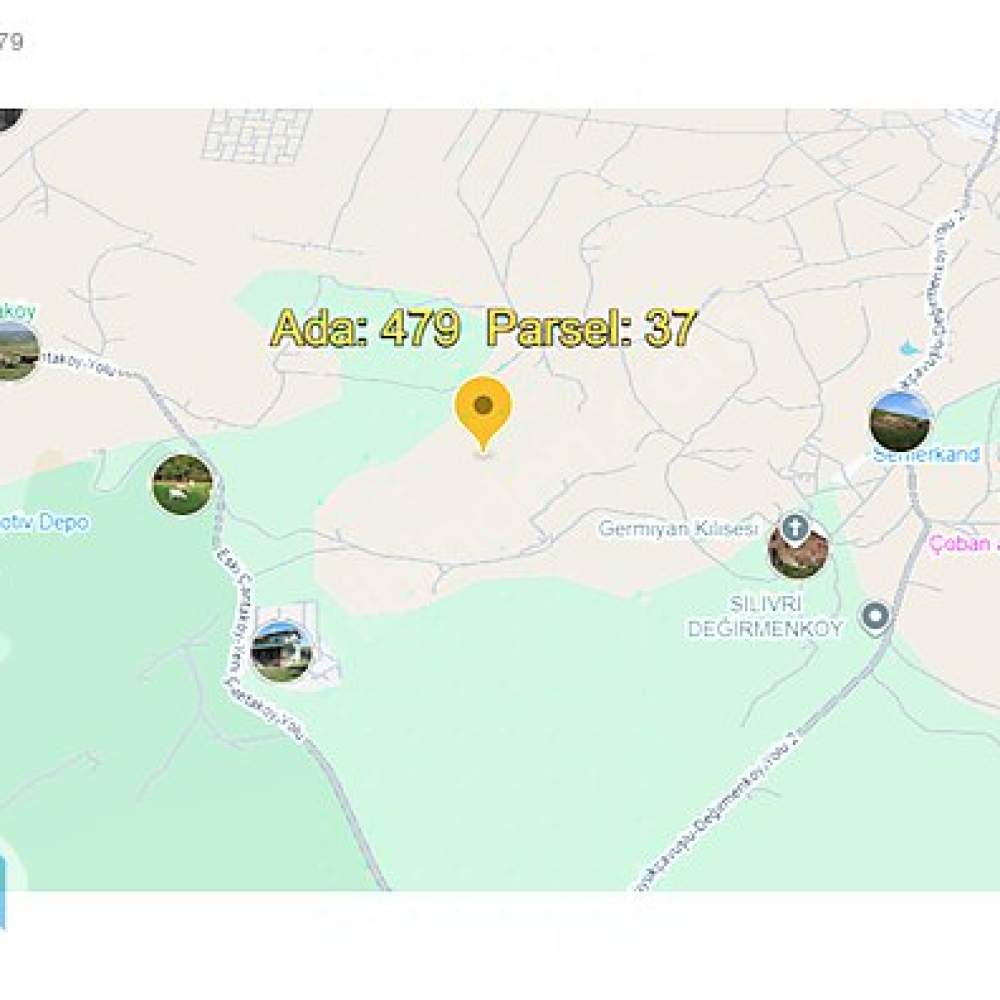Select the Silivri Değirmenköy location marker icon
1000x1000 pixels.
(x=876, y=617)
